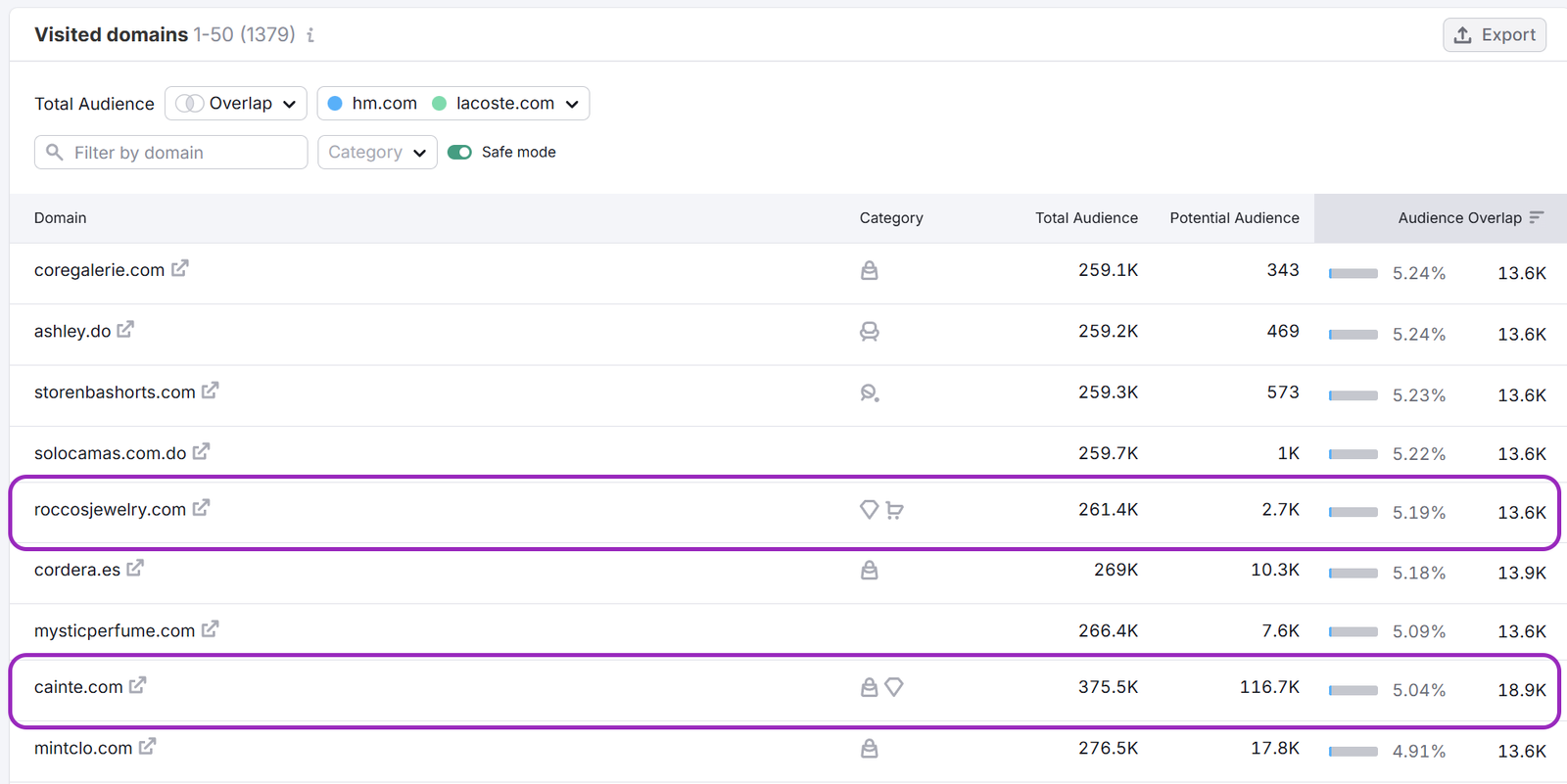Open storenbashorts.com external link icon

210,391
